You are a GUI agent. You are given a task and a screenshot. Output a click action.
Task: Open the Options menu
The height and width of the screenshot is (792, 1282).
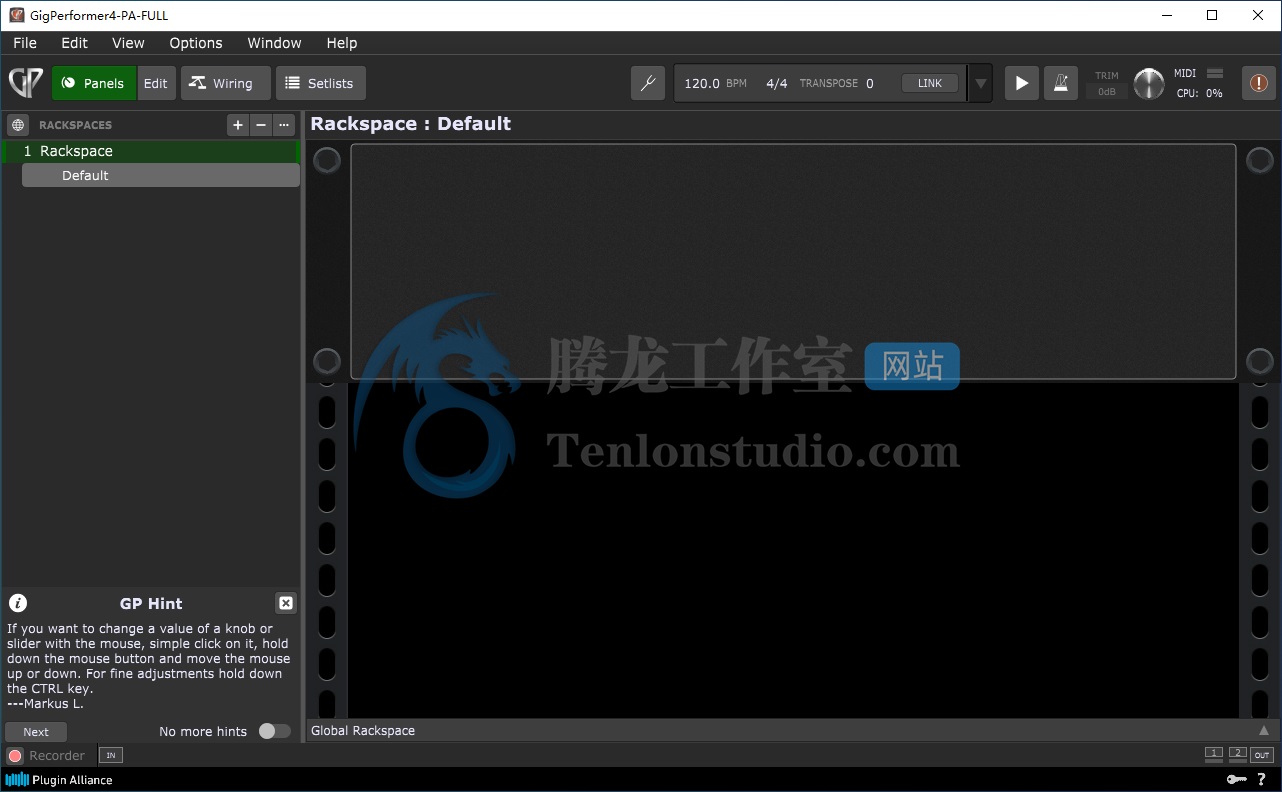[196, 43]
